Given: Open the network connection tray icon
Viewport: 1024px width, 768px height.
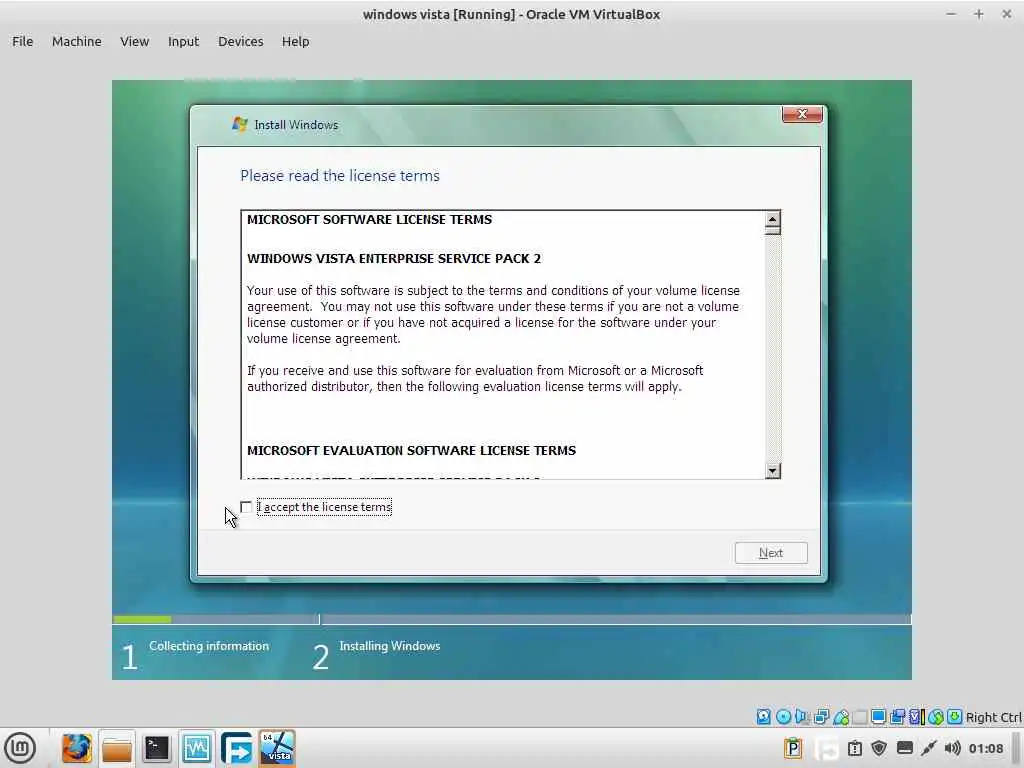Looking at the screenshot, I should point(929,748).
